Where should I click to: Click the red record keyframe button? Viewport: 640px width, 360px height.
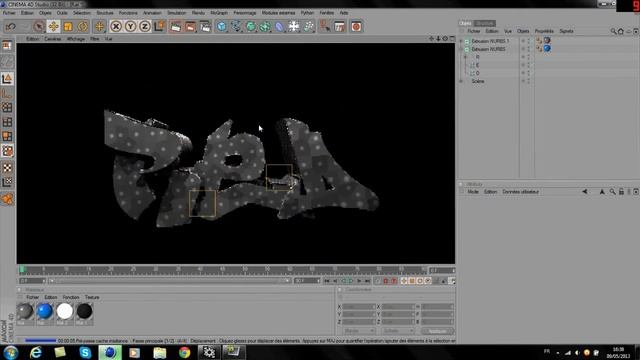[385, 281]
